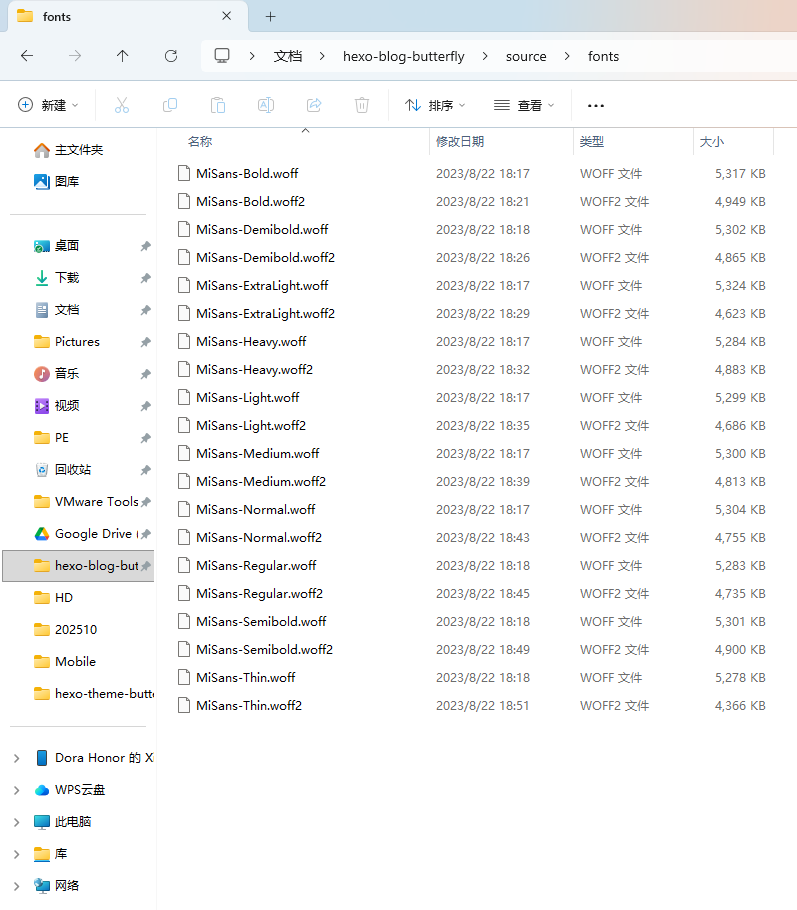Select file MiSans-Heavy.woff
Viewport: 797px width, 910px height.
click(x=251, y=341)
